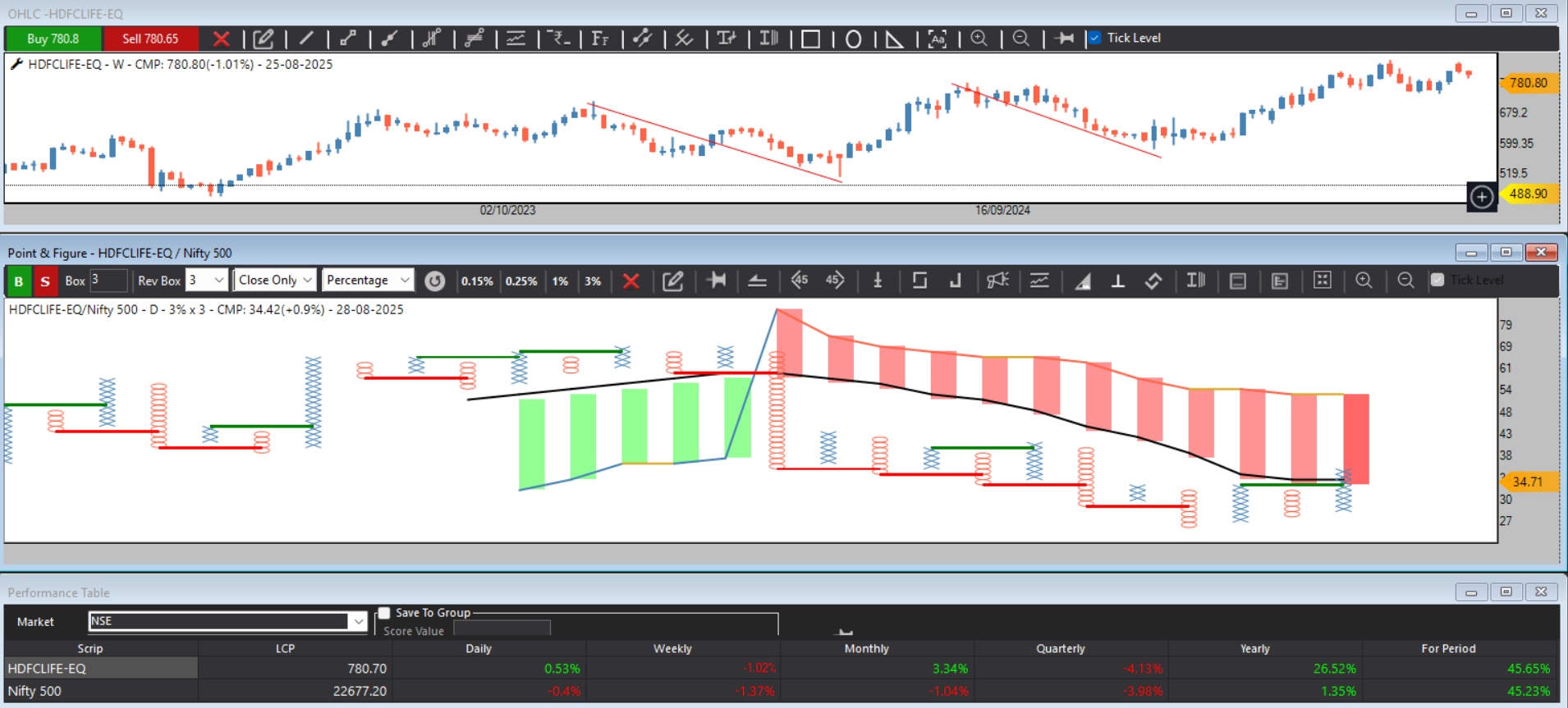The width and height of the screenshot is (1568, 708).
Task: Select the right 45 degree line tool
Action: [x=835, y=281]
